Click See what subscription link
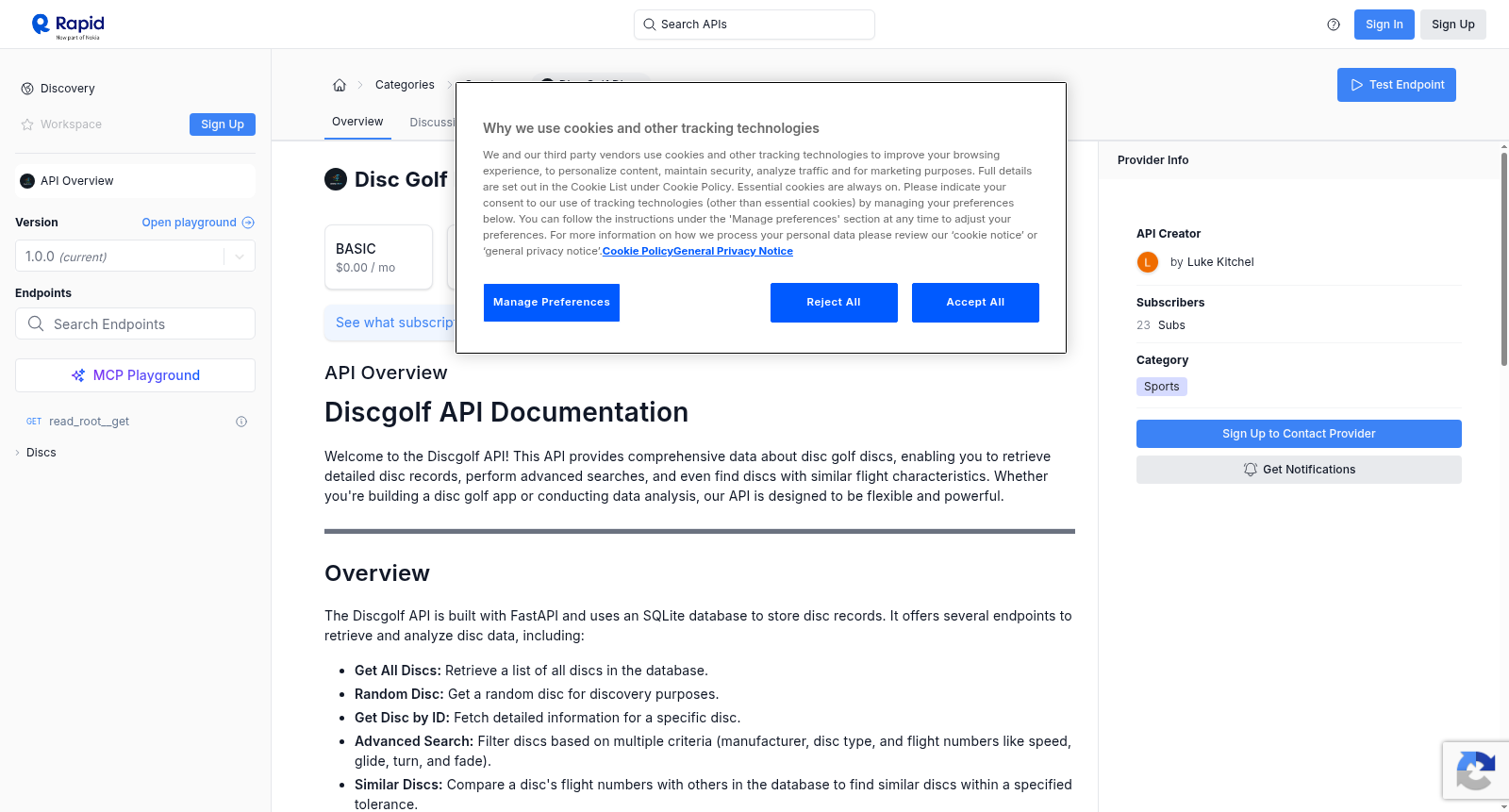This screenshot has width=1509, height=812. [x=395, y=323]
